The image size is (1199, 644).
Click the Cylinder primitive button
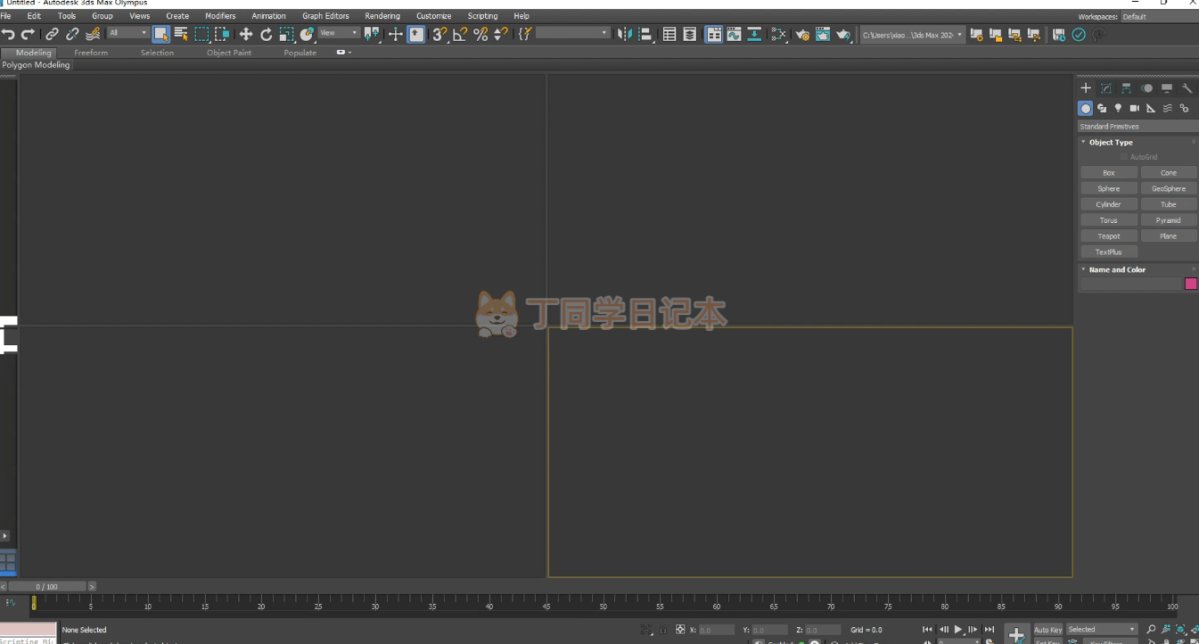[1109, 205]
